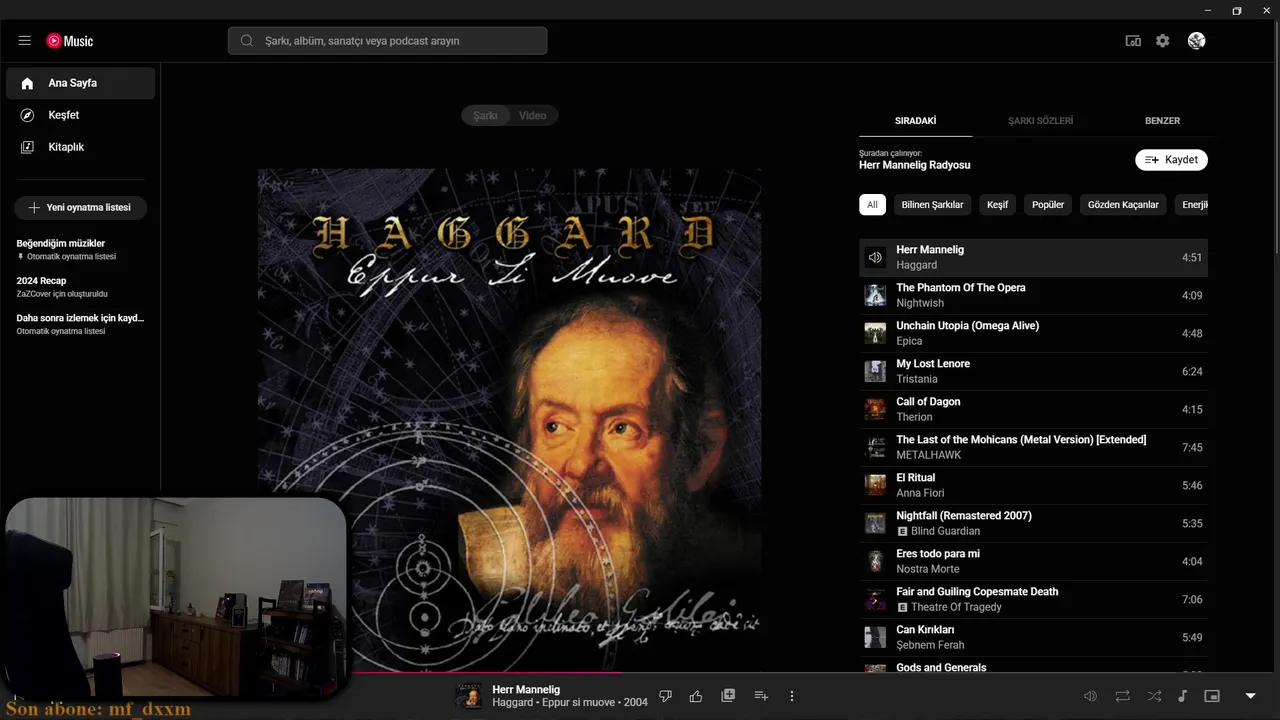
Task: Select the Keşif filter chip
Action: (997, 205)
